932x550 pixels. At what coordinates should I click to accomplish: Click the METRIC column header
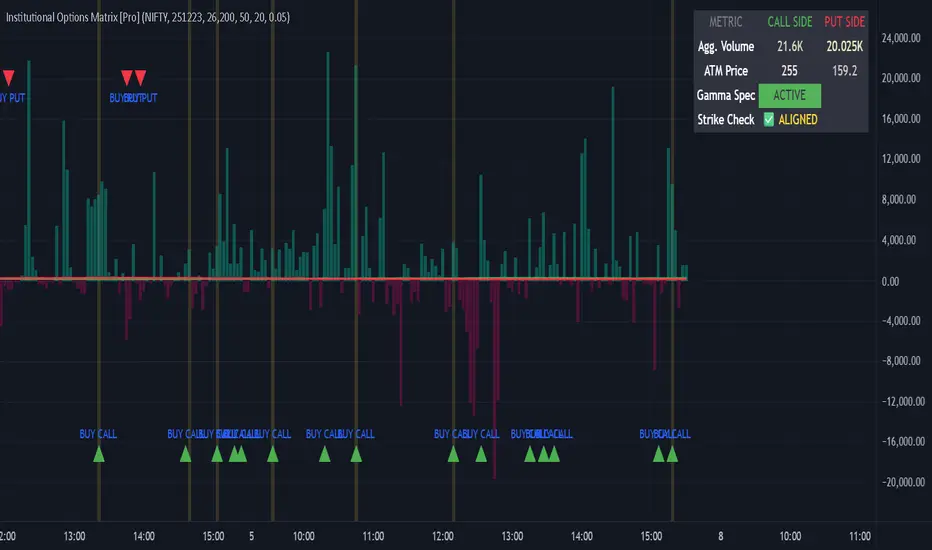(726, 22)
